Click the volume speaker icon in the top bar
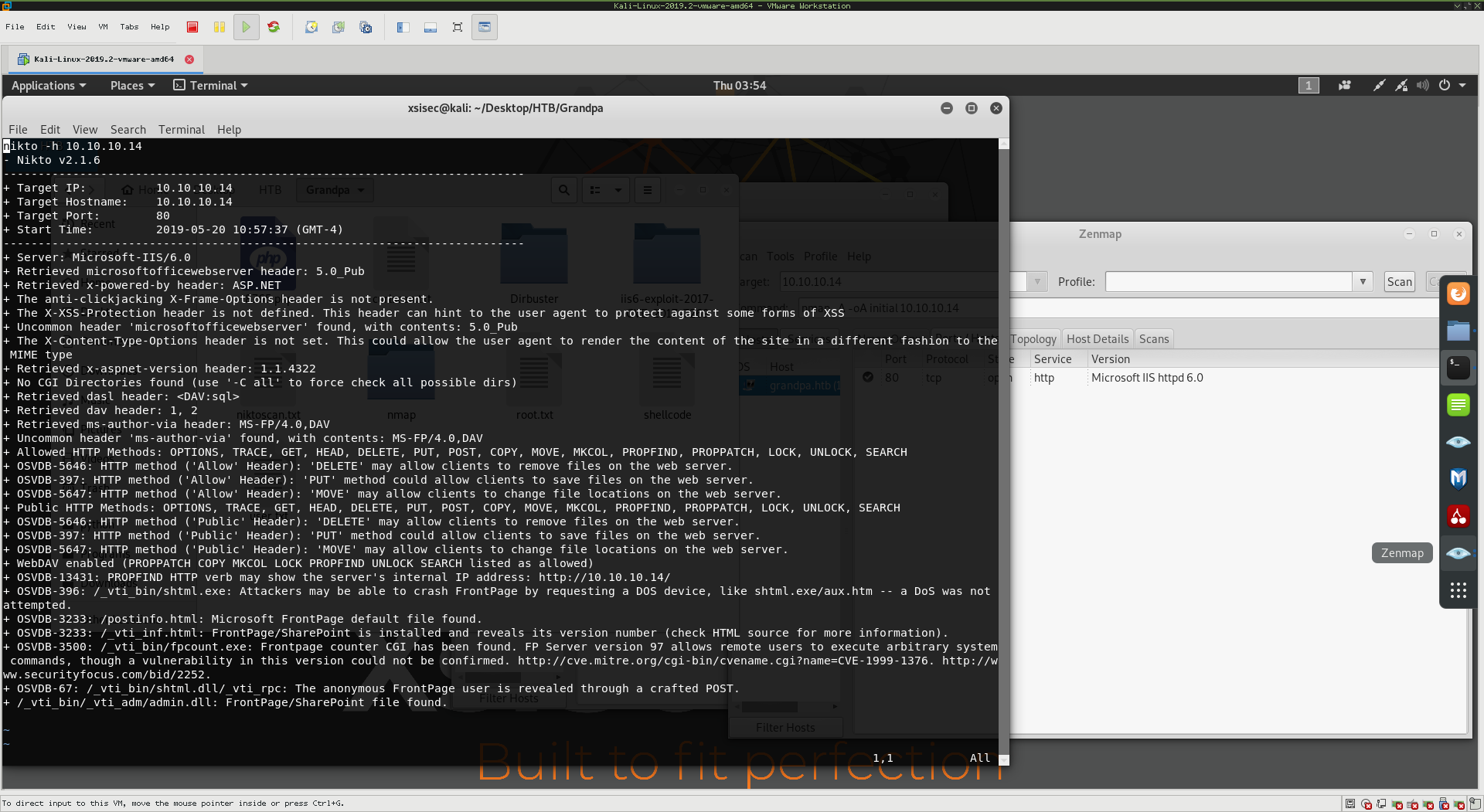This screenshot has height=812, width=1484. coord(1423,86)
